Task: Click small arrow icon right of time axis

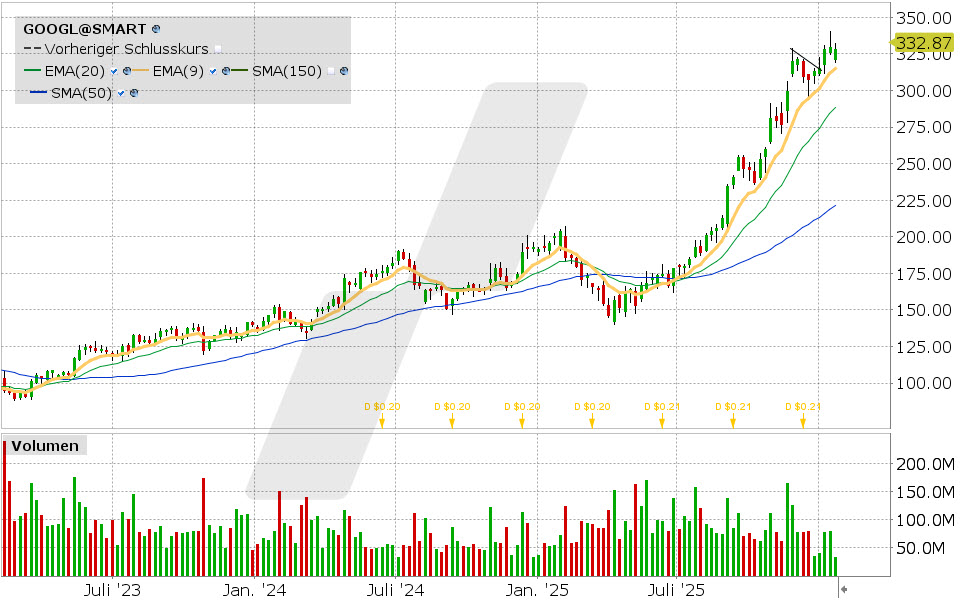Action: tap(844, 590)
